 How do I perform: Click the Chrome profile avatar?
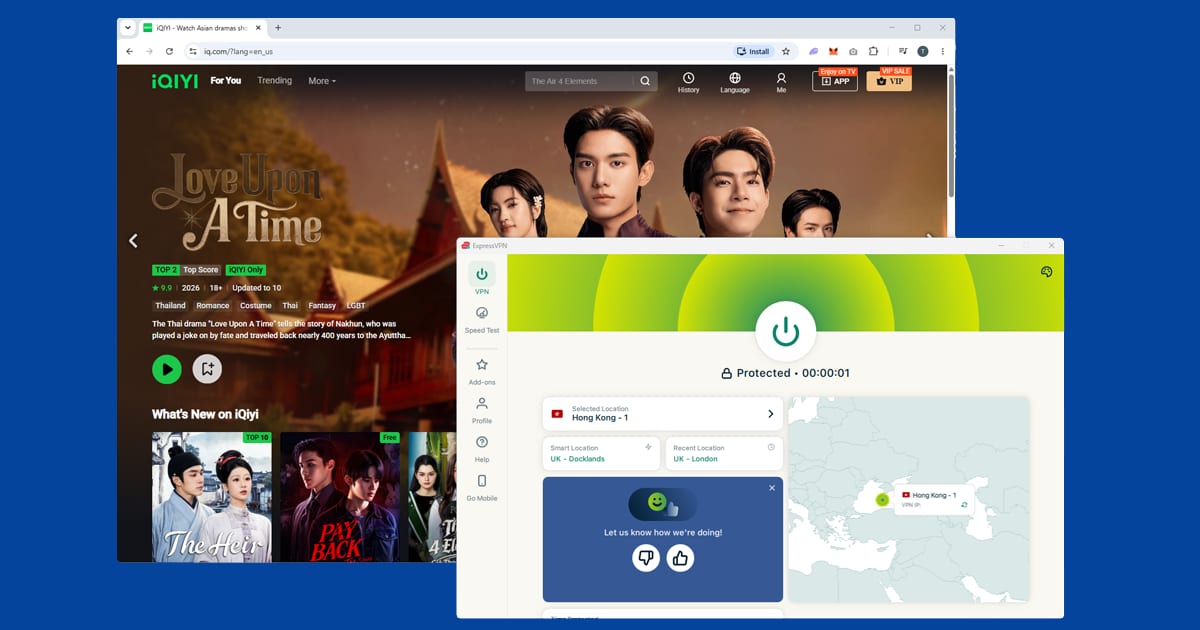pyautogui.click(x=922, y=51)
